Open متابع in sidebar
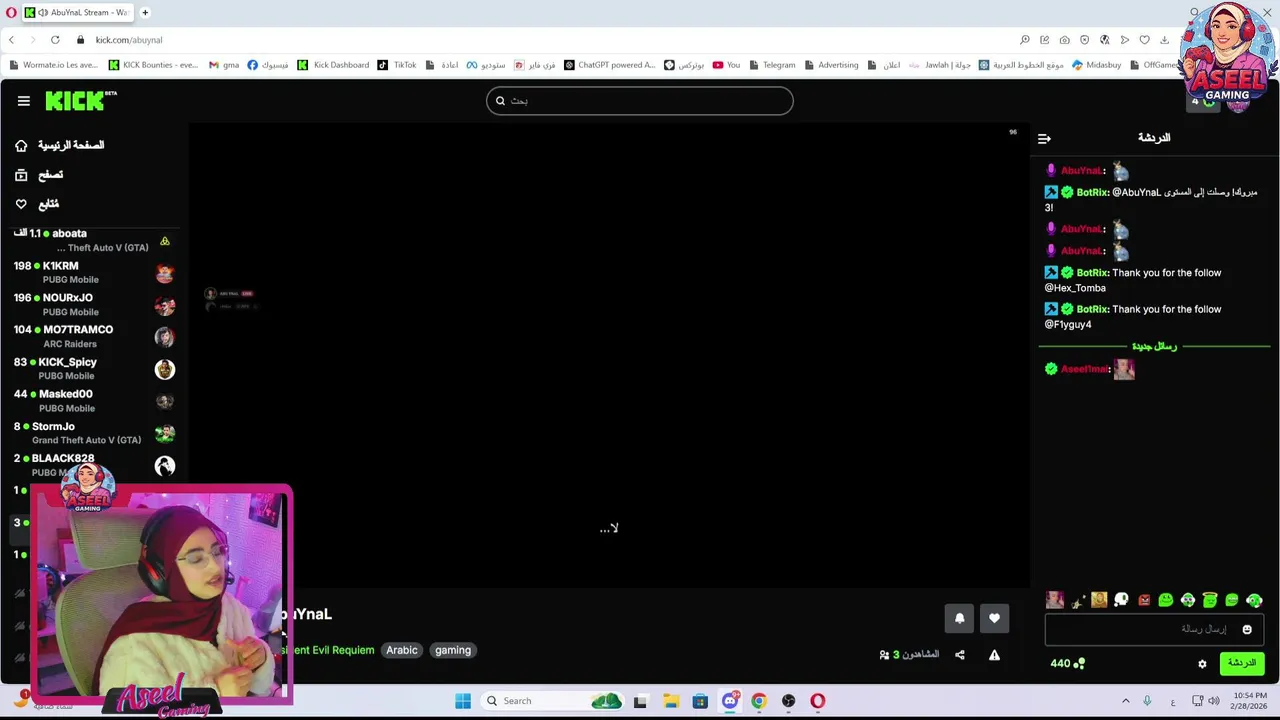This screenshot has height=720, width=1280. [x=48, y=204]
